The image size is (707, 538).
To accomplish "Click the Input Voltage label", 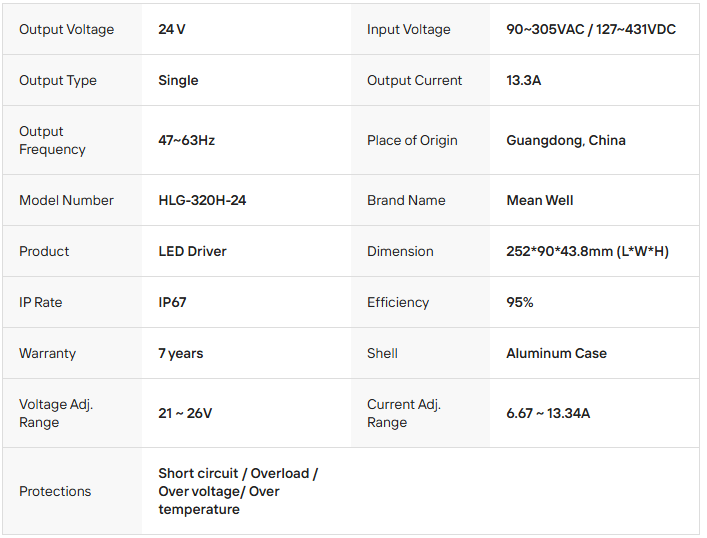I will point(408,29).
